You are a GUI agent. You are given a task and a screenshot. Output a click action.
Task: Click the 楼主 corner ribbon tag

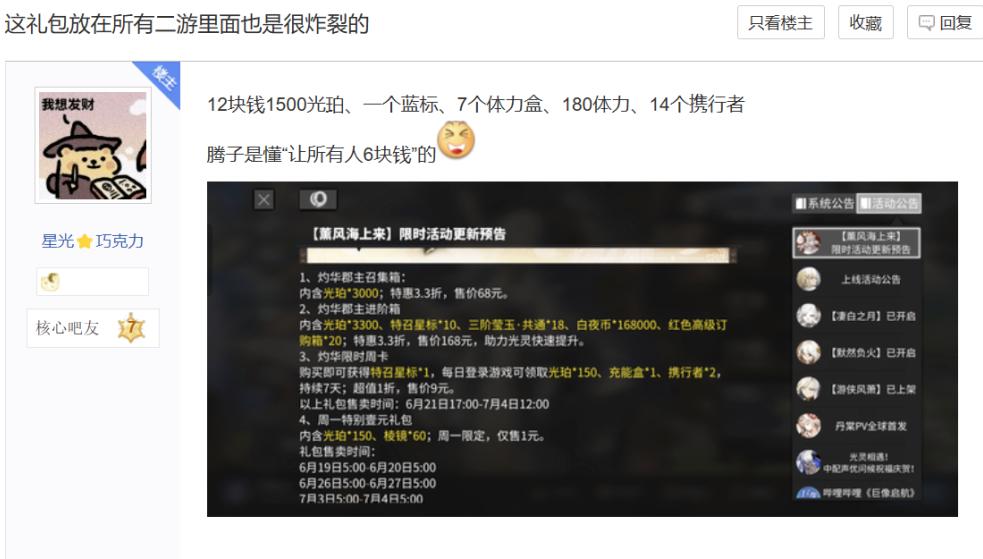(163, 79)
